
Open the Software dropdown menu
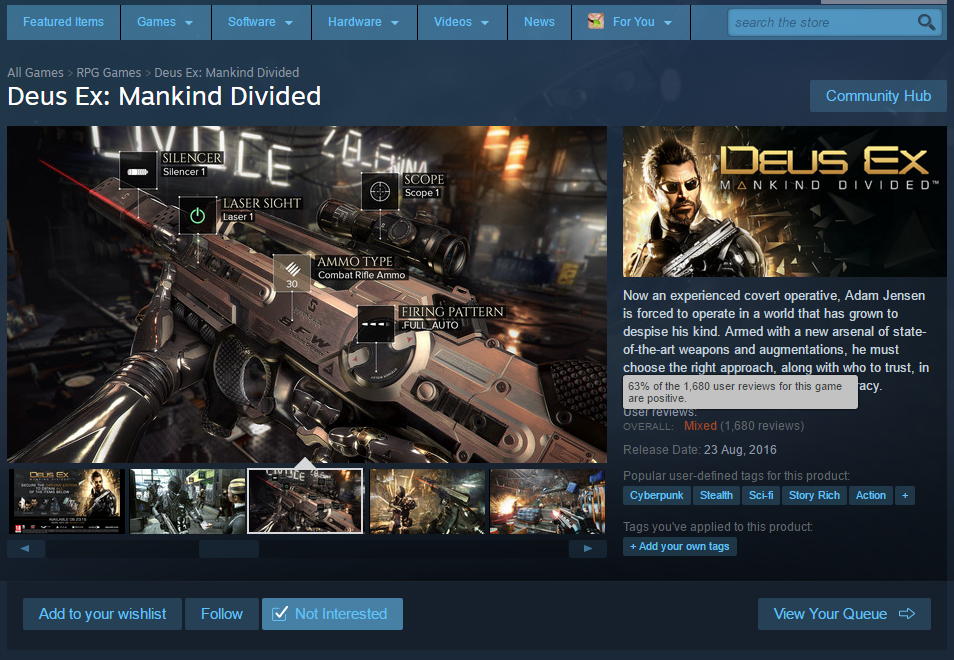pyautogui.click(x=260, y=22)
